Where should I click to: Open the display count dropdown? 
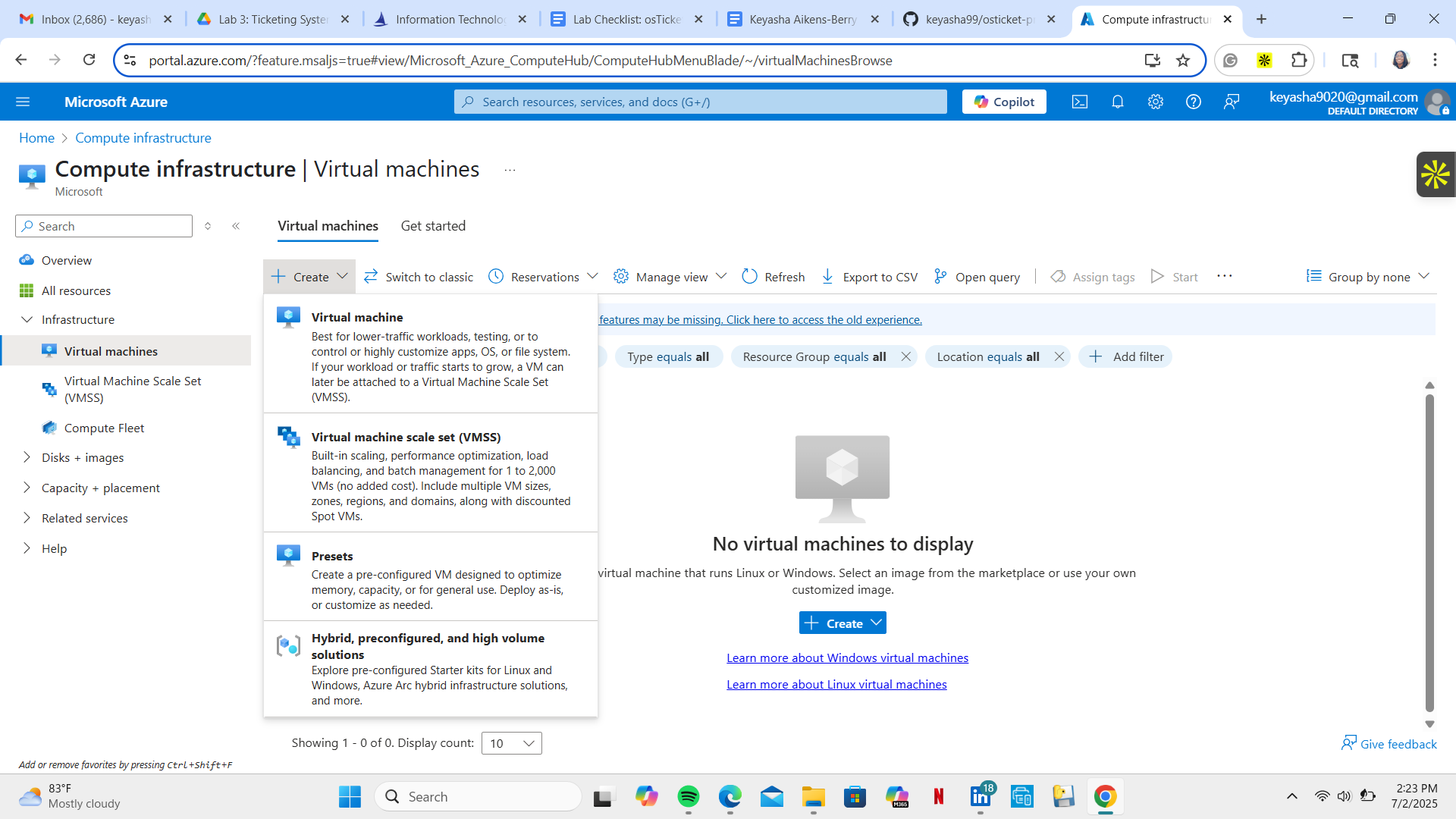click(512, 743)
